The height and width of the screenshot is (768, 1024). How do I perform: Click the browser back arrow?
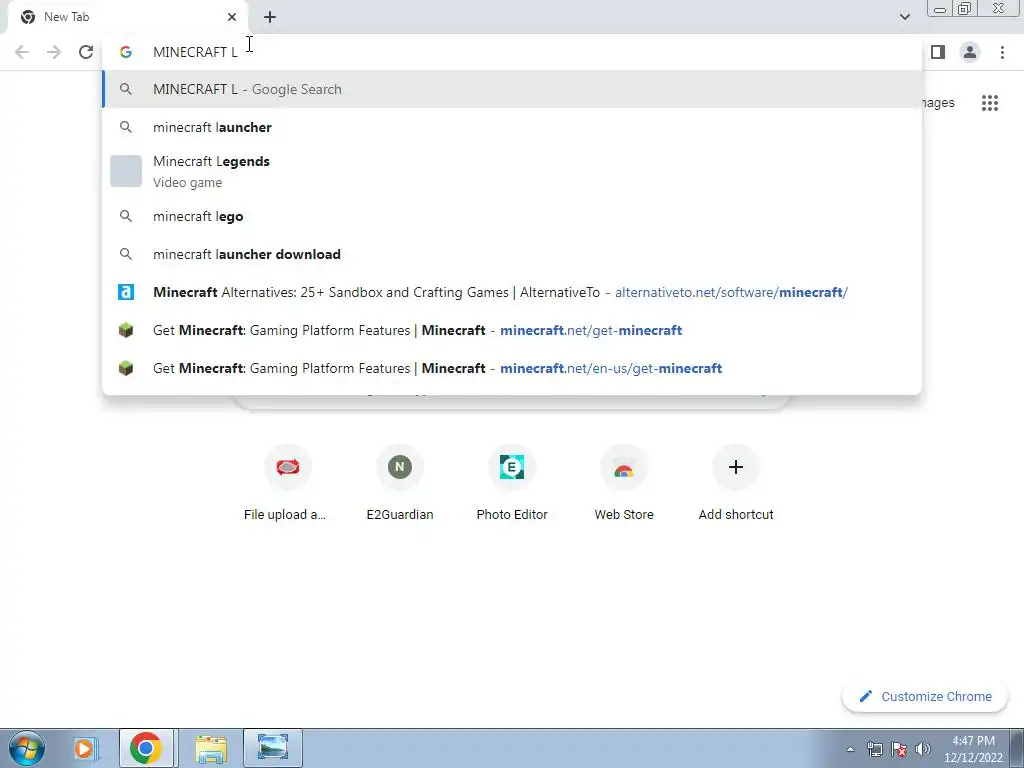coord(22,52)
